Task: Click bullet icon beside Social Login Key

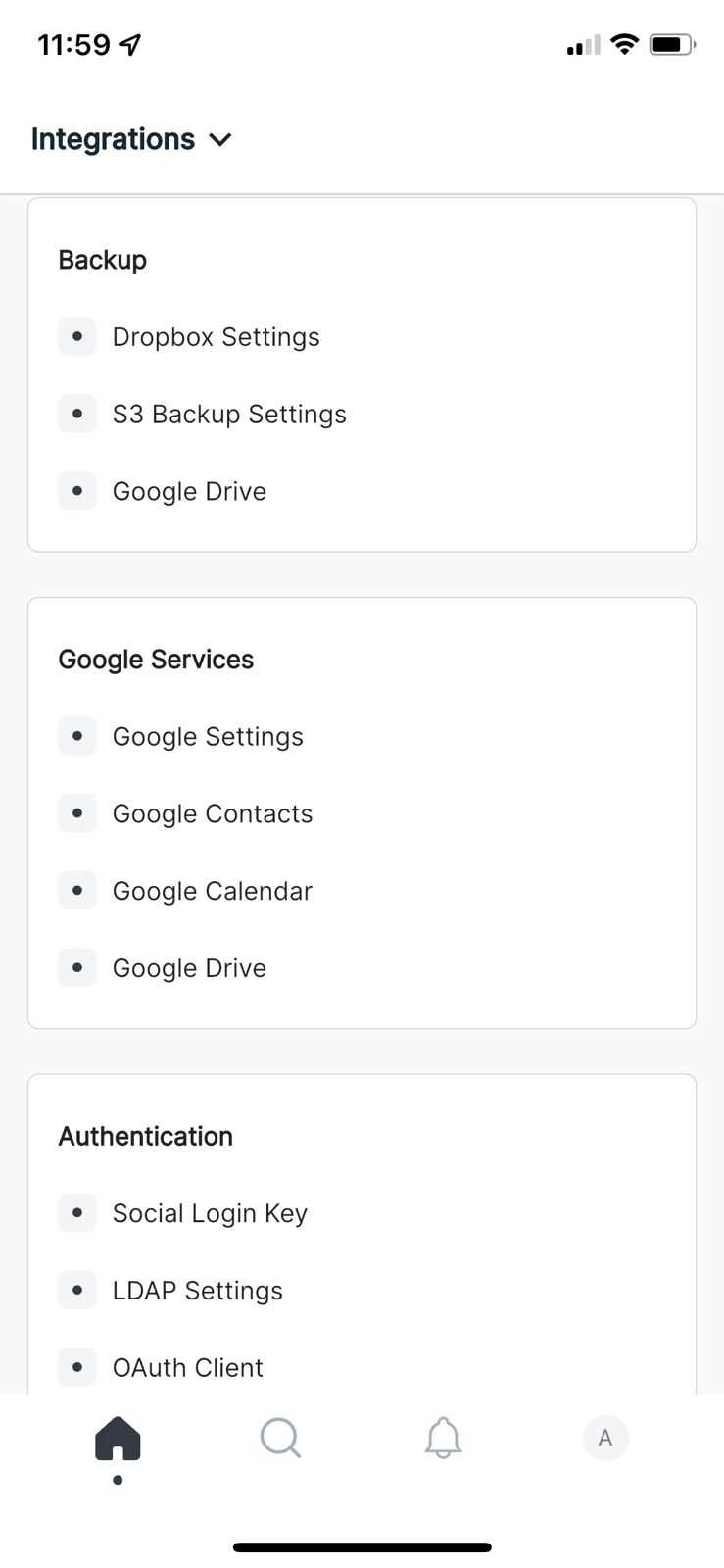Action: coord(77,1212)
